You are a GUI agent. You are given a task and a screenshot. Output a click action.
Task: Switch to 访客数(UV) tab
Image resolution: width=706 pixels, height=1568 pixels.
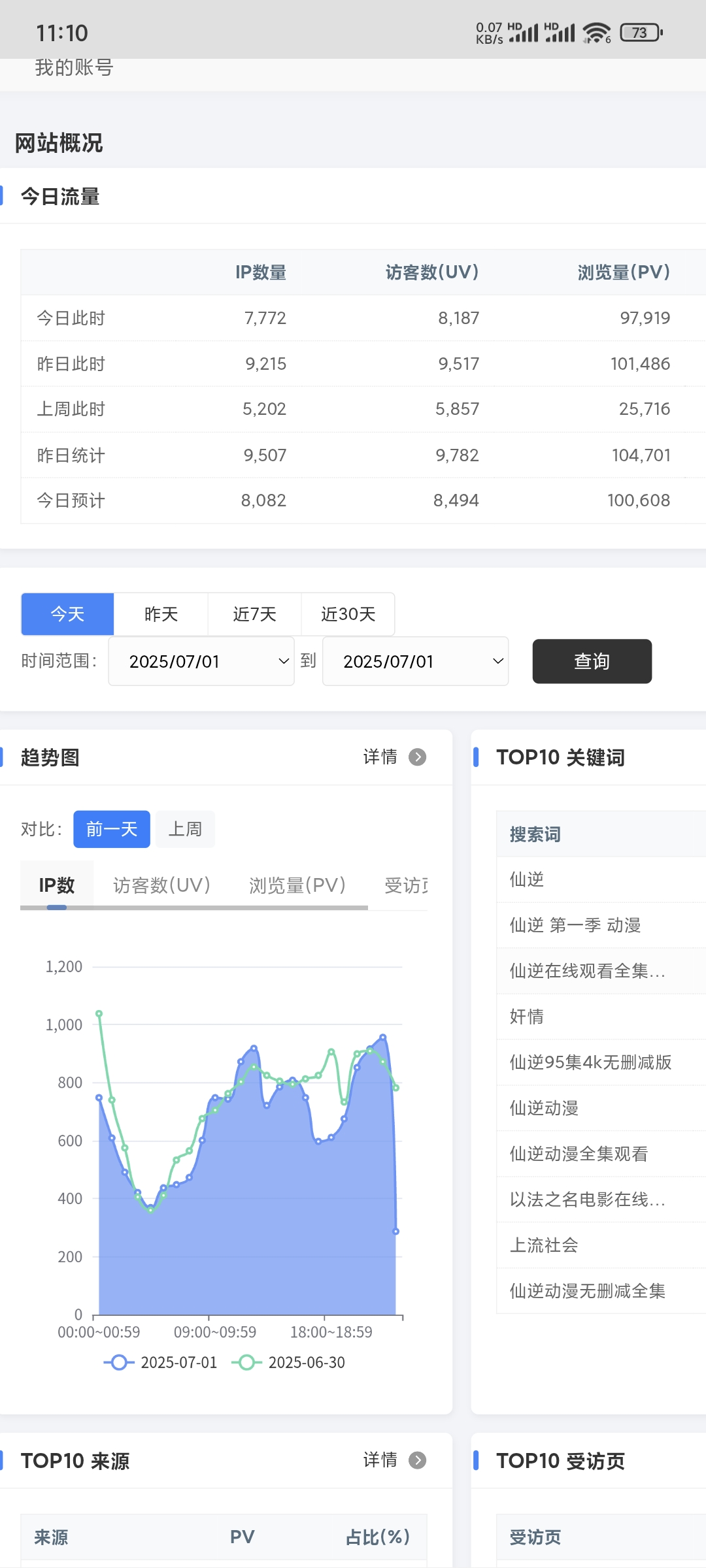[161, 885]
